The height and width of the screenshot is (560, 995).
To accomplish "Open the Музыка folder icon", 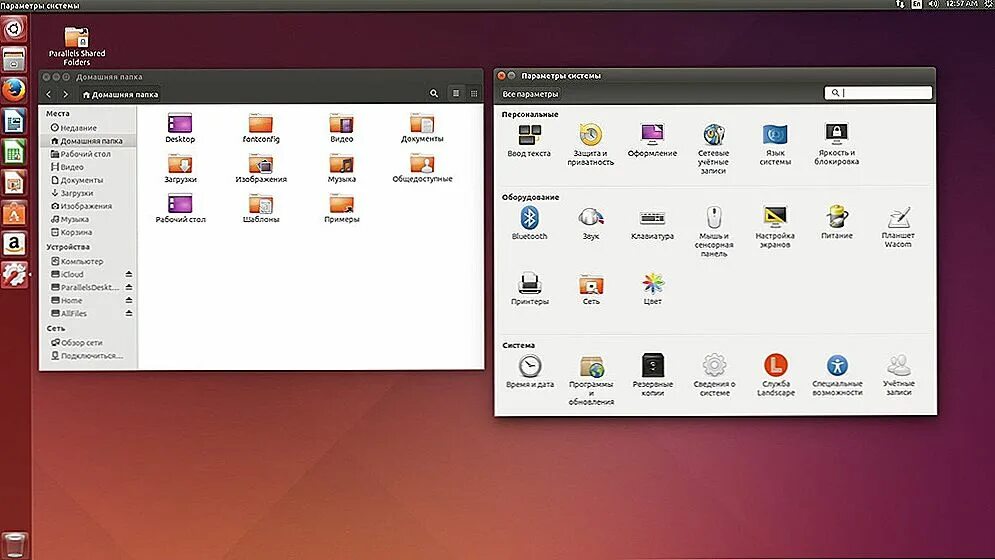I will (x=341, y=168).
